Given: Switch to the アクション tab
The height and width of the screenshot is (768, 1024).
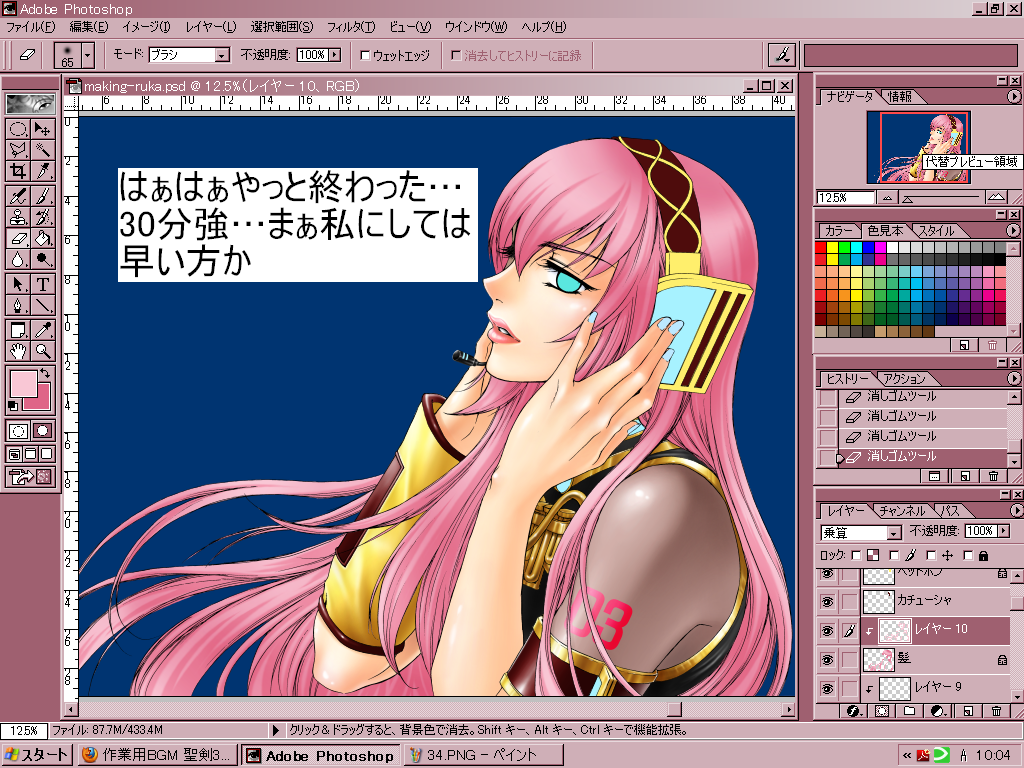Looking at the screenshot, I should click(904, 379).
